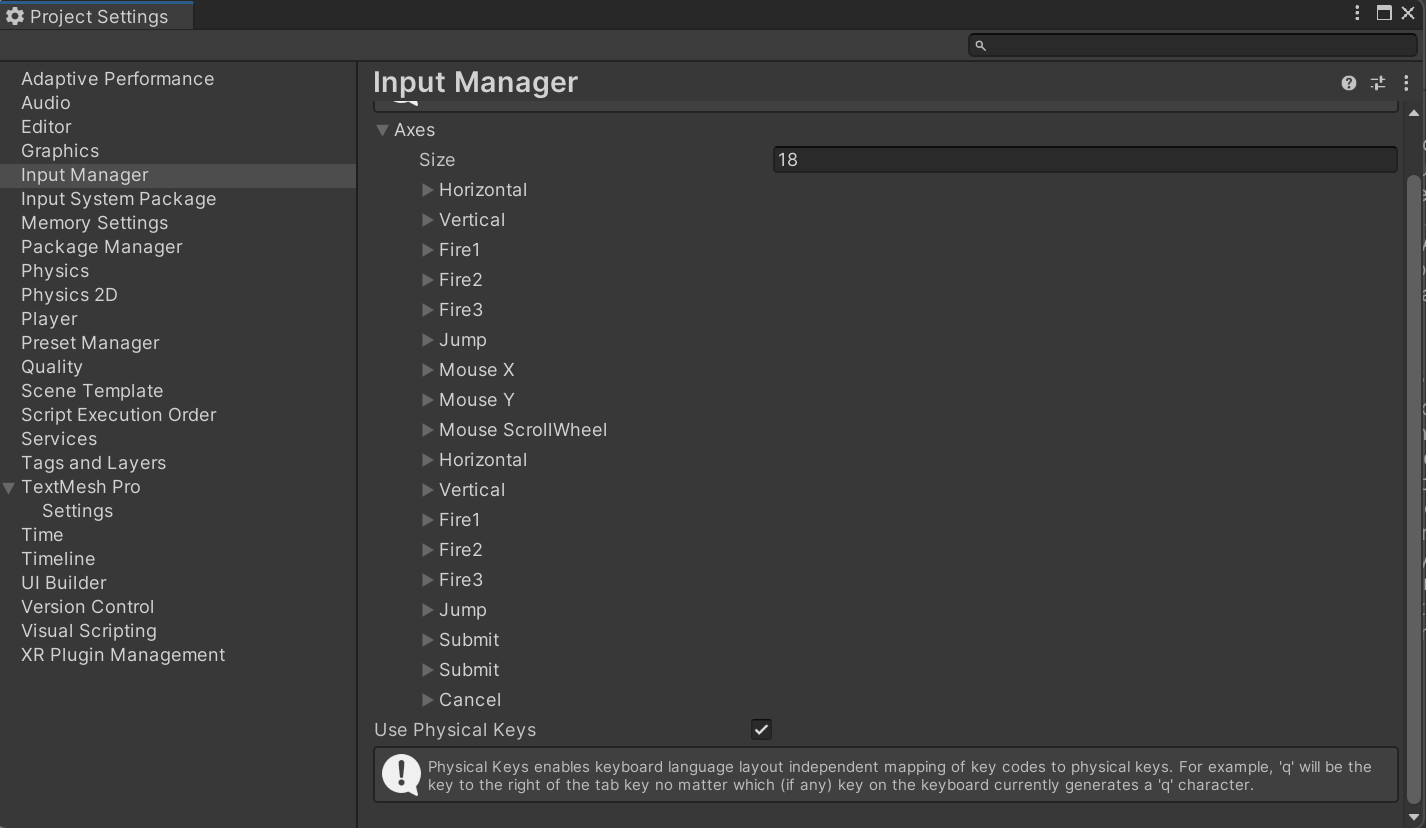Screen dimensions: 1426x828
Task: Open Tags and Layers settings
Action: tap(93, 463)
